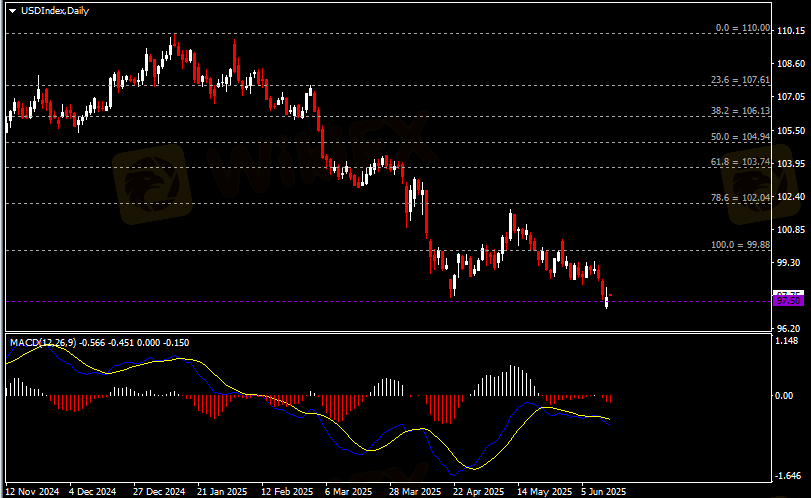Click the 110.15 price scale value
Viewport: 811px width, 498px height.
(791, 31)
